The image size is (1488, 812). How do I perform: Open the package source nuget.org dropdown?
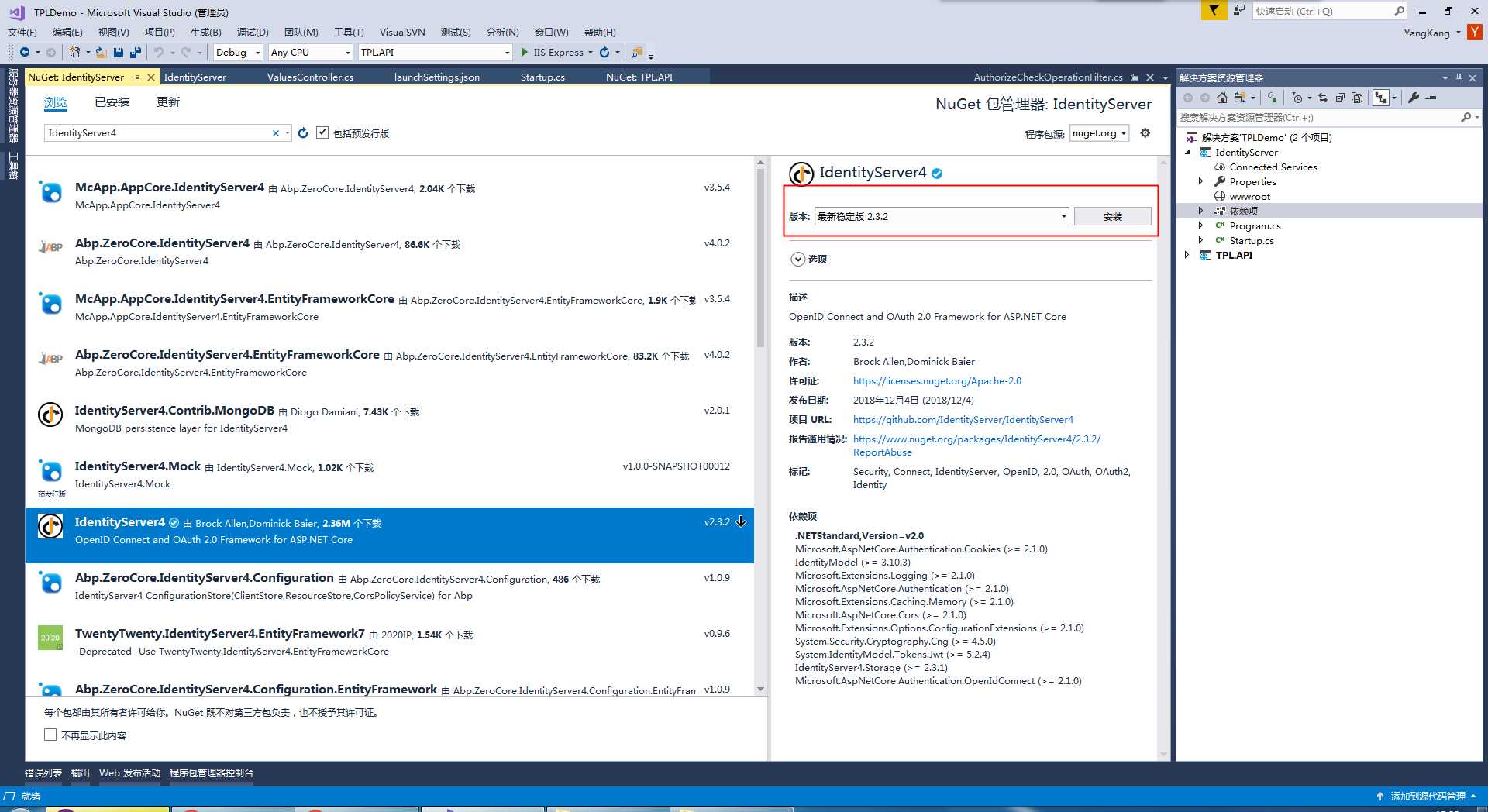1099,133
